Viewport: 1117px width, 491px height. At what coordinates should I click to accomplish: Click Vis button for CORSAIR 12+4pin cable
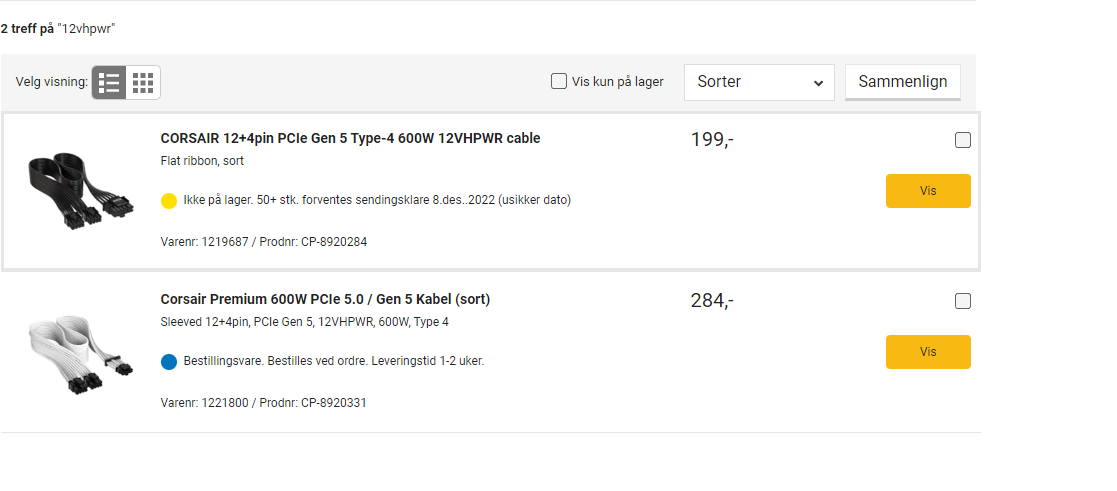928,191
